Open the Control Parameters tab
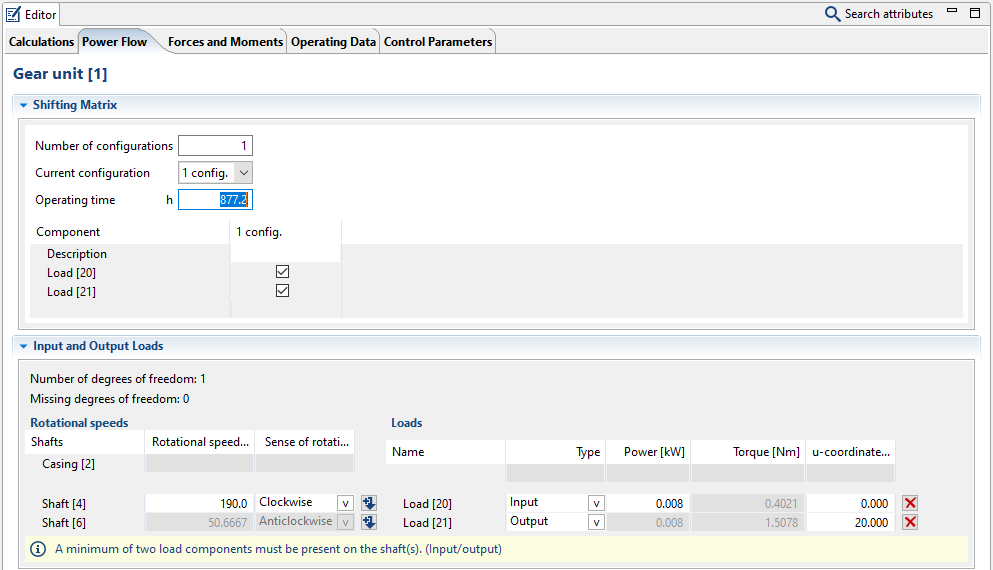Screen dimensions: 993x570 438,42
